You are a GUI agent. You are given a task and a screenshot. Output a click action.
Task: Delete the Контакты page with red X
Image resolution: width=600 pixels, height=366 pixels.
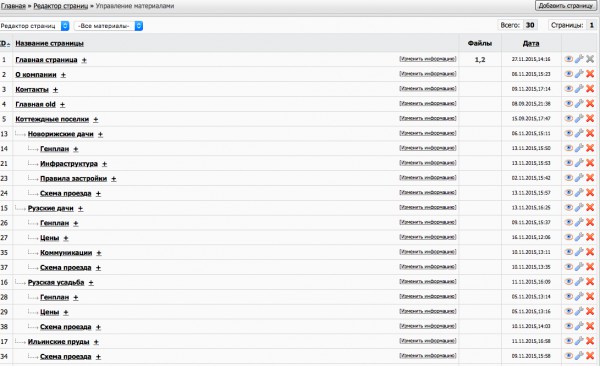(x=590, y=89)
